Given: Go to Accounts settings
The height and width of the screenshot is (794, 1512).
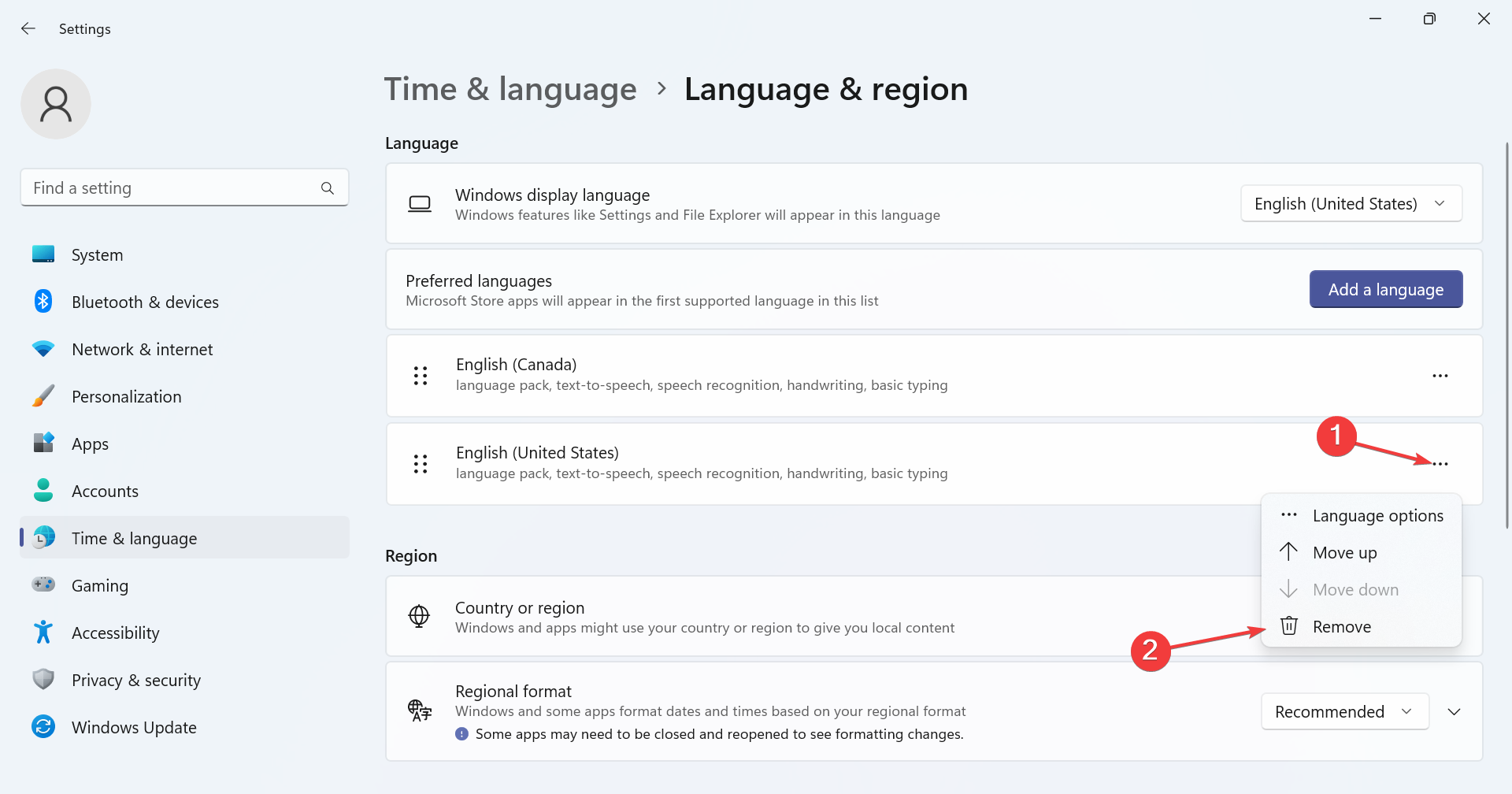Looking at the screenshot, I should (x=184, y=491).
